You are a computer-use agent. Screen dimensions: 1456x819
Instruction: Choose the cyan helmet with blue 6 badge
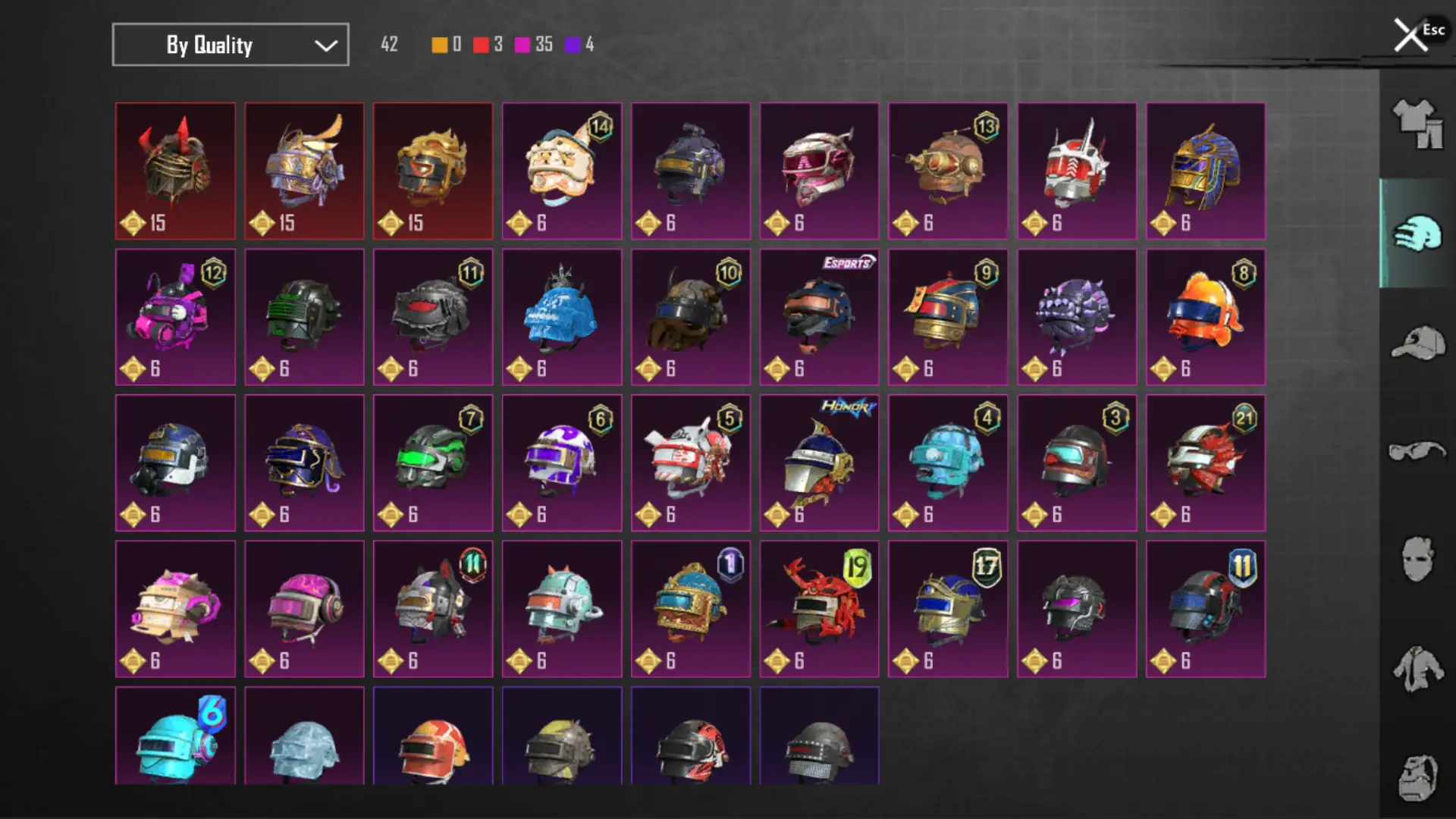click(175, 736)
